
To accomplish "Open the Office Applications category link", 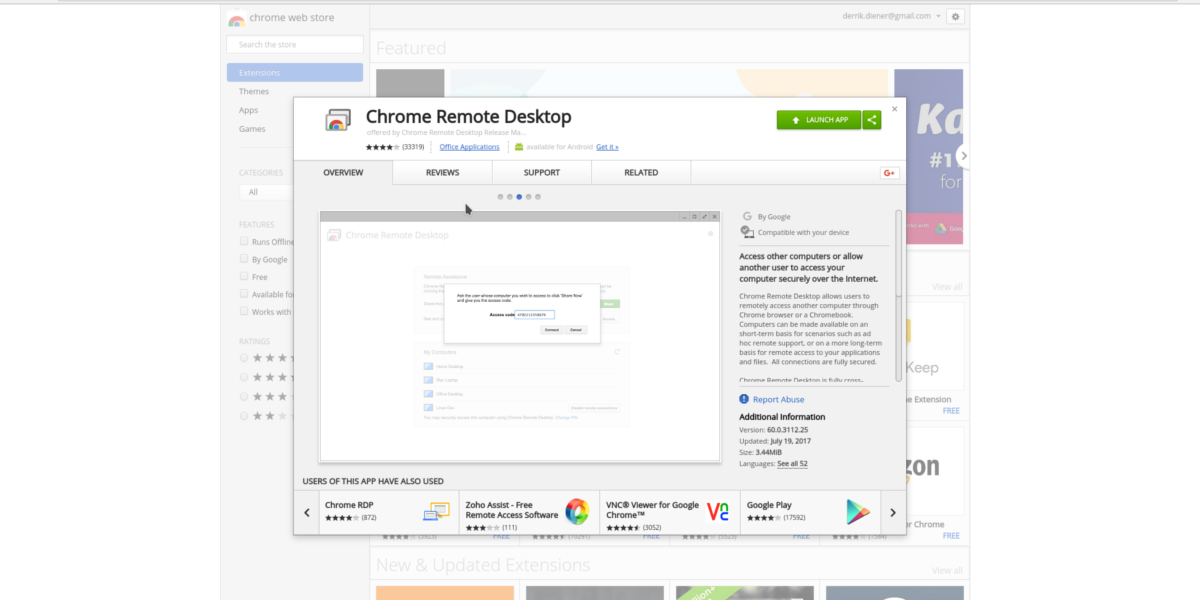I will [469, 147].
